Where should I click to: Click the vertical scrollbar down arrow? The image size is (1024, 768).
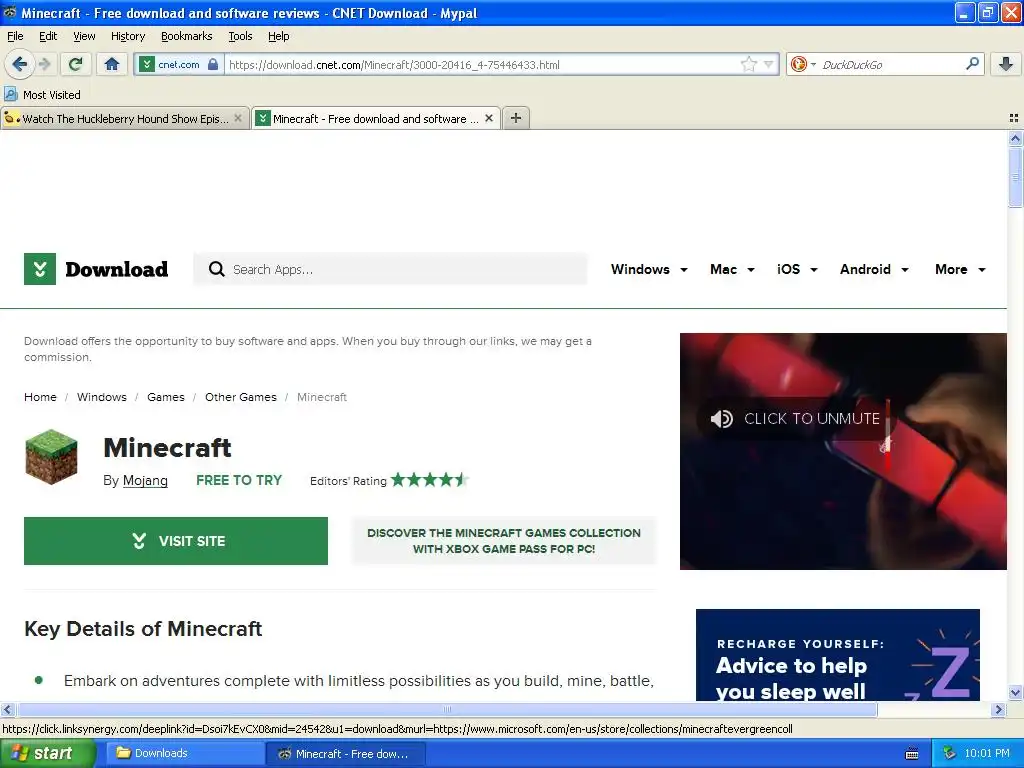1015,693
